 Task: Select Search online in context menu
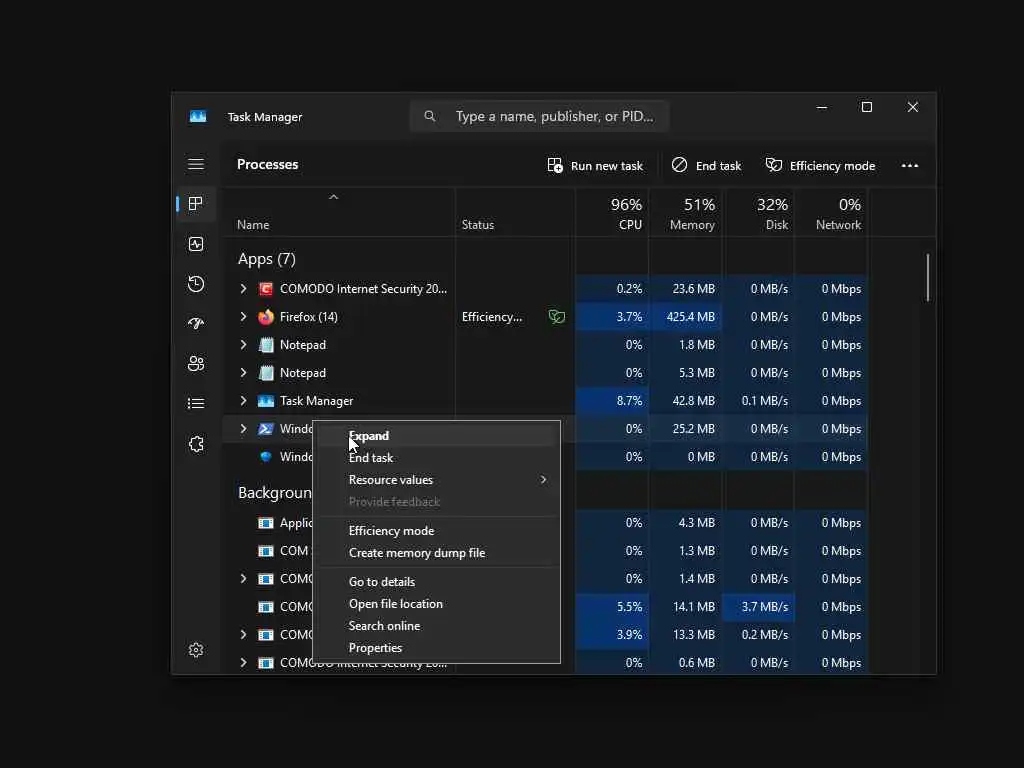tap(436, 626)
